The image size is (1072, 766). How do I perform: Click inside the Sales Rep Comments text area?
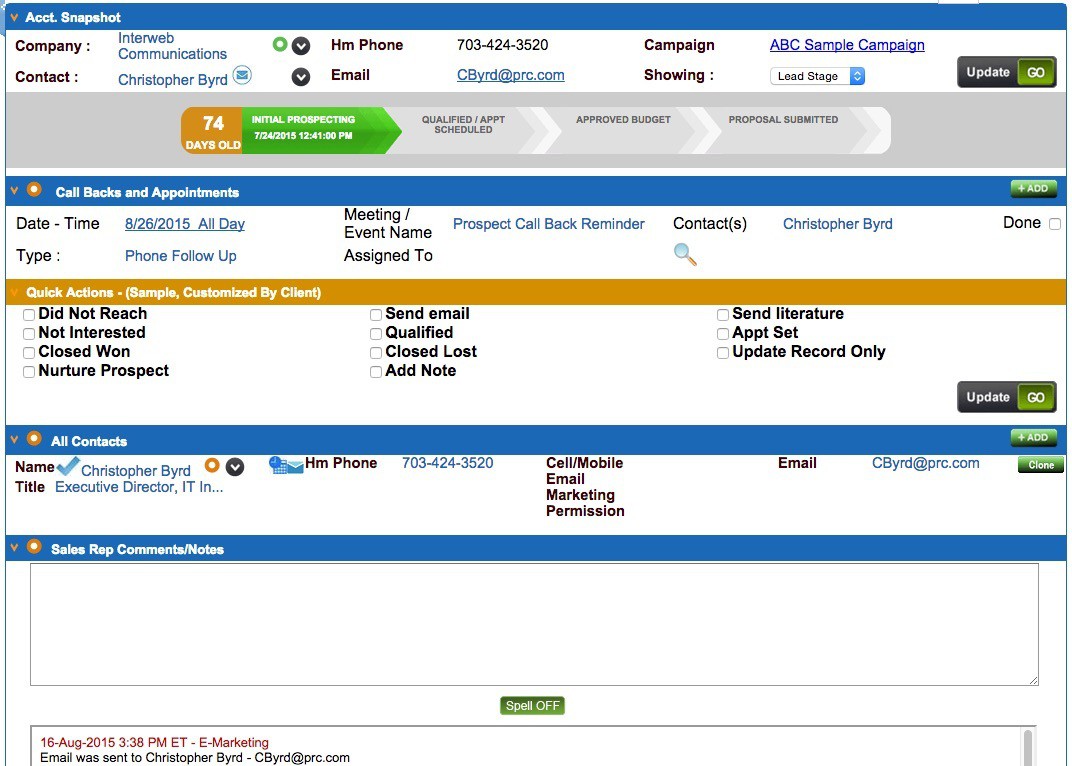pos(534,624)
